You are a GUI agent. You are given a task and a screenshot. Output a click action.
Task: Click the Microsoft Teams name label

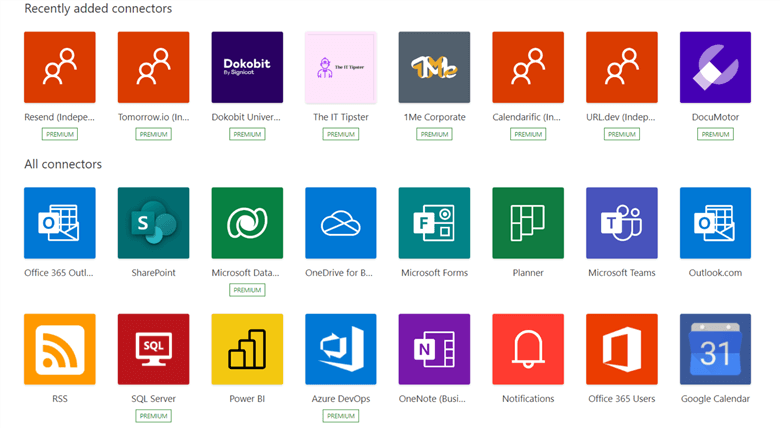pyautogui.click(x=622, y=273)
